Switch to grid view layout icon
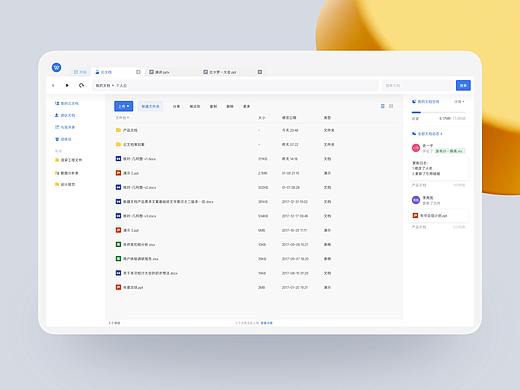The width and height of the screenshot is (520, 390). tap(391, 106)
